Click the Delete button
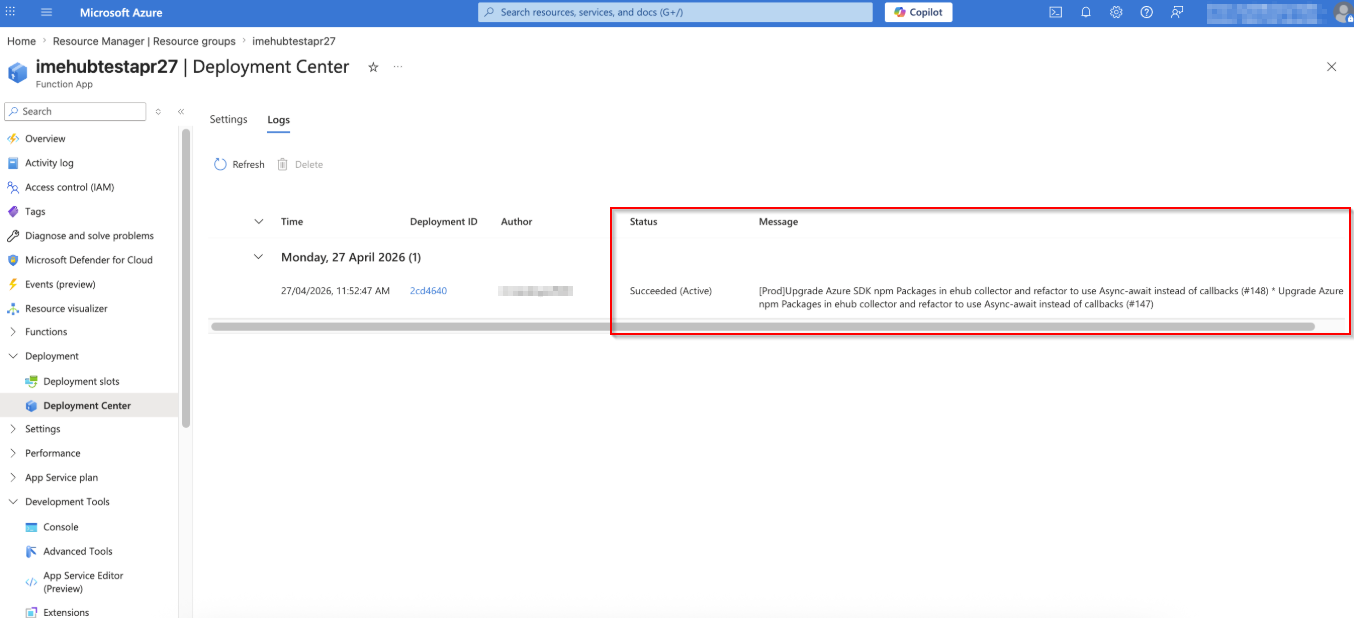The height and width of the screenshot is (618, 1354). 300,164
